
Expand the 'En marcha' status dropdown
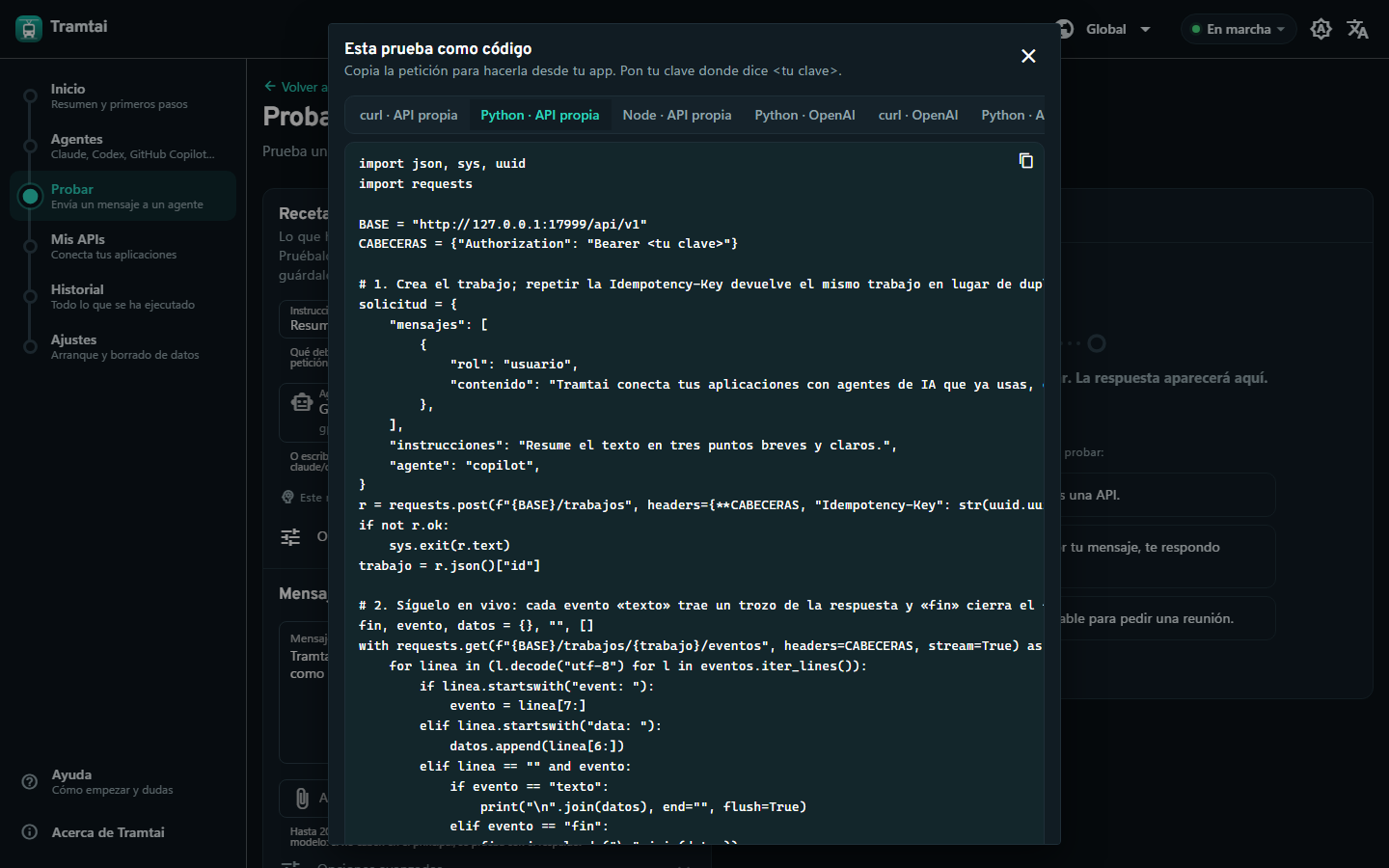tap(1239, 29)
